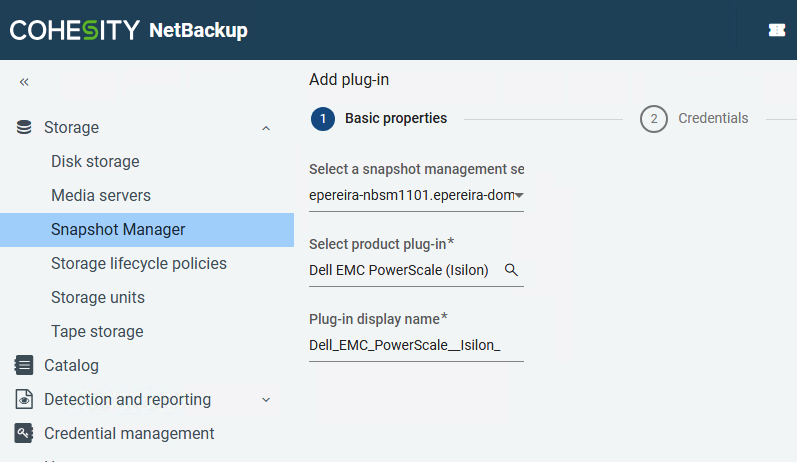Click the Plug-in display name field
Image resolution: width=797 pixels, height=462 pixels.
415,346
